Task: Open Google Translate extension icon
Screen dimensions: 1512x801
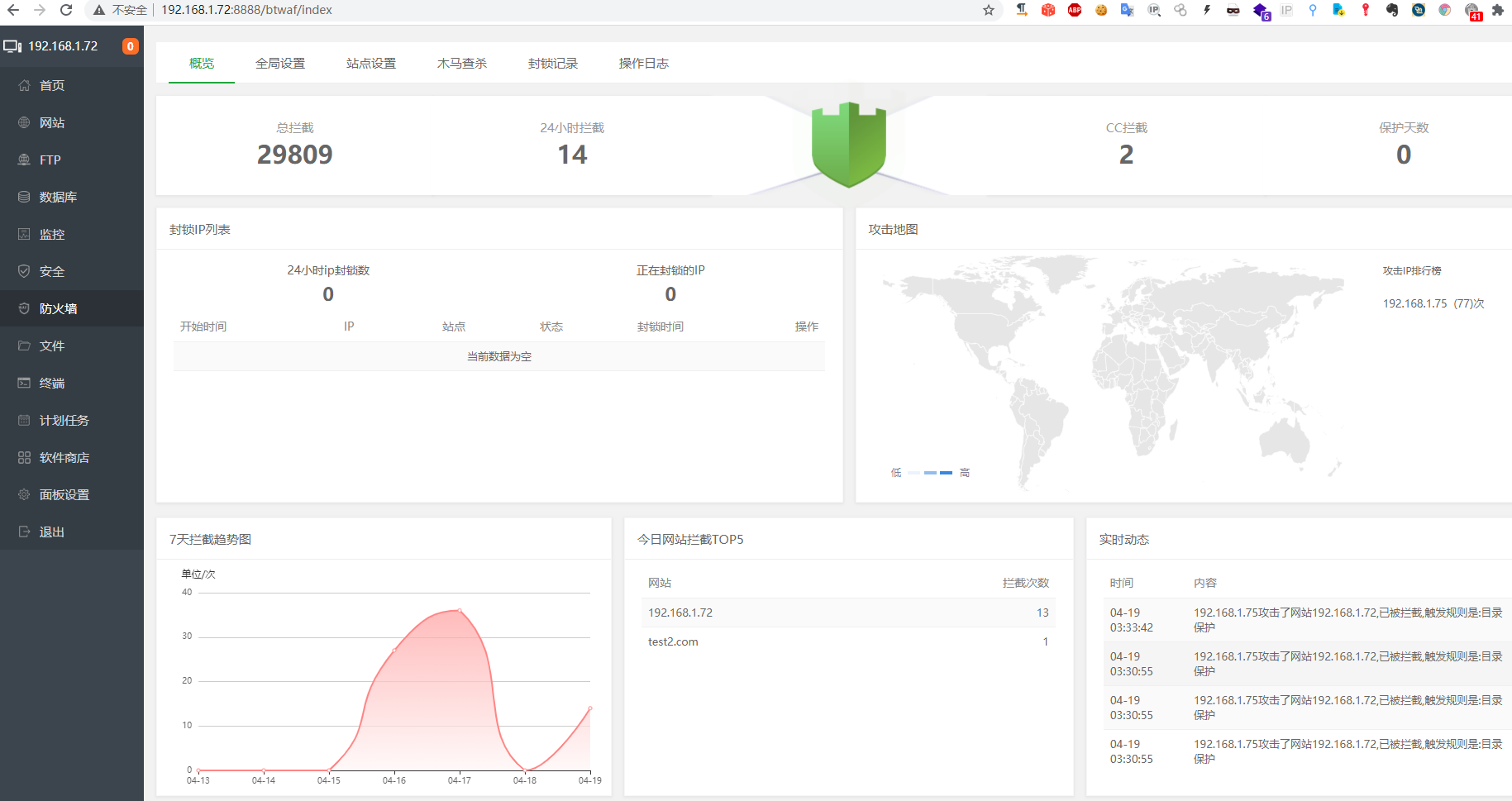Action: tap(1127, 10)
